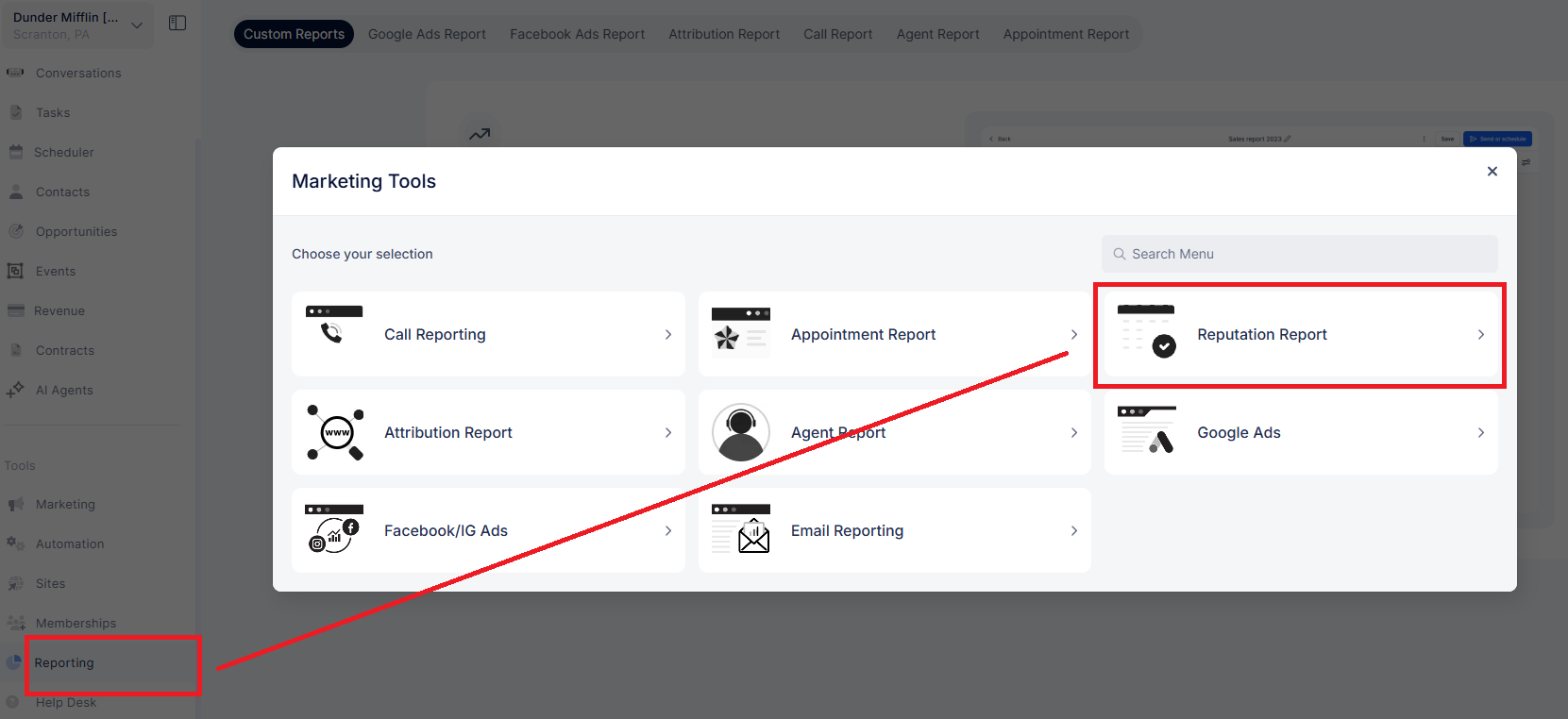This screenshot has height=719, width=1568.
Task: Click the Memberships group icon
Action: (x=16, y=623)
